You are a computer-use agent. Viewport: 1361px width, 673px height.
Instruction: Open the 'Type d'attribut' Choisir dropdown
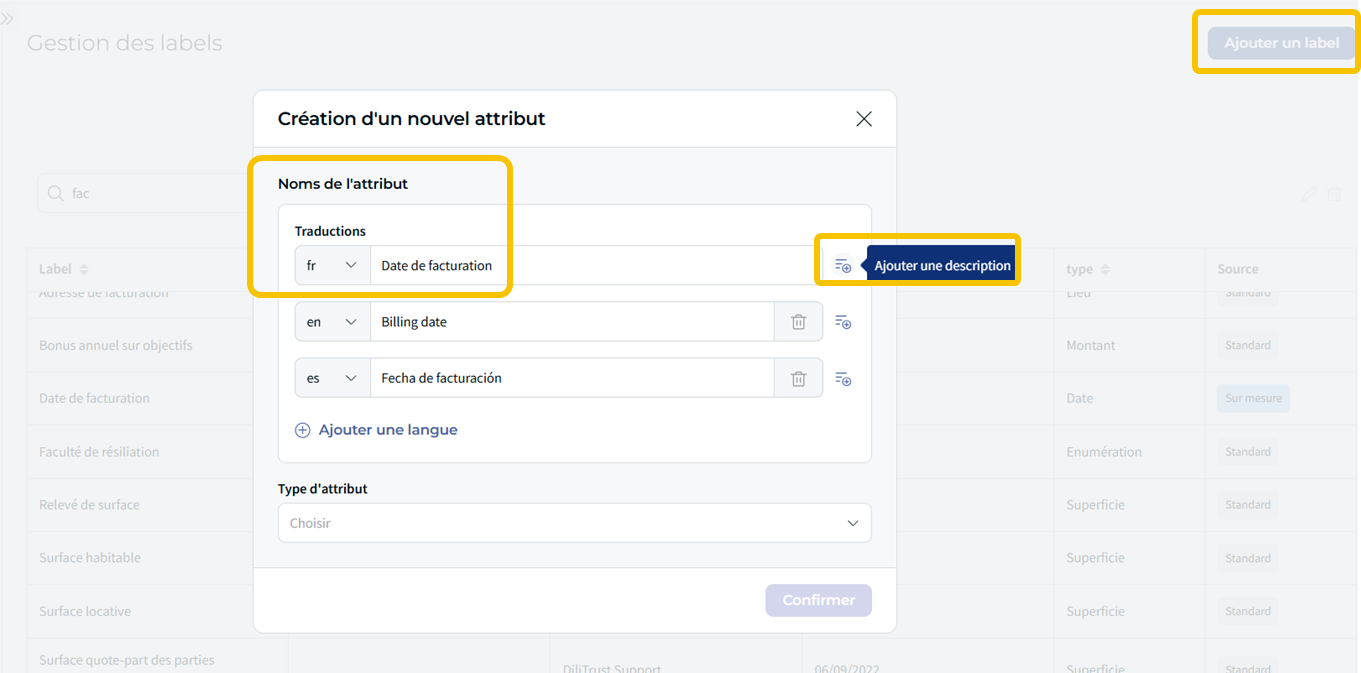(575, 523)
